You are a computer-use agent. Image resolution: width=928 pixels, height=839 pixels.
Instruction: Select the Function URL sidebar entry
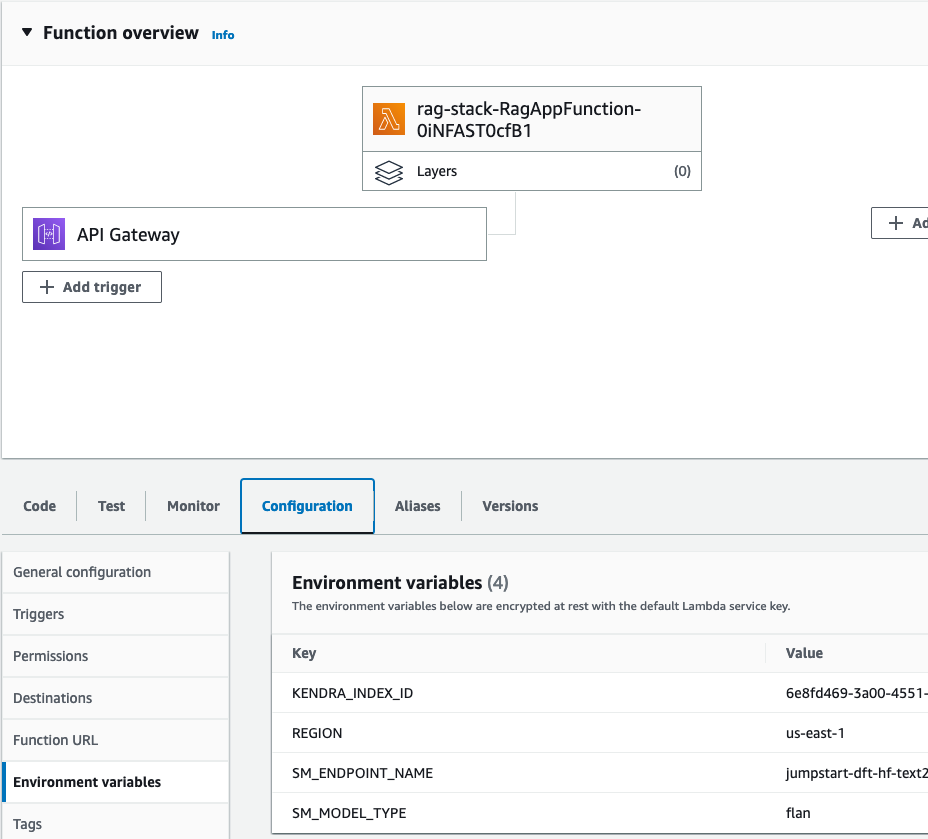tap(57, 740)
